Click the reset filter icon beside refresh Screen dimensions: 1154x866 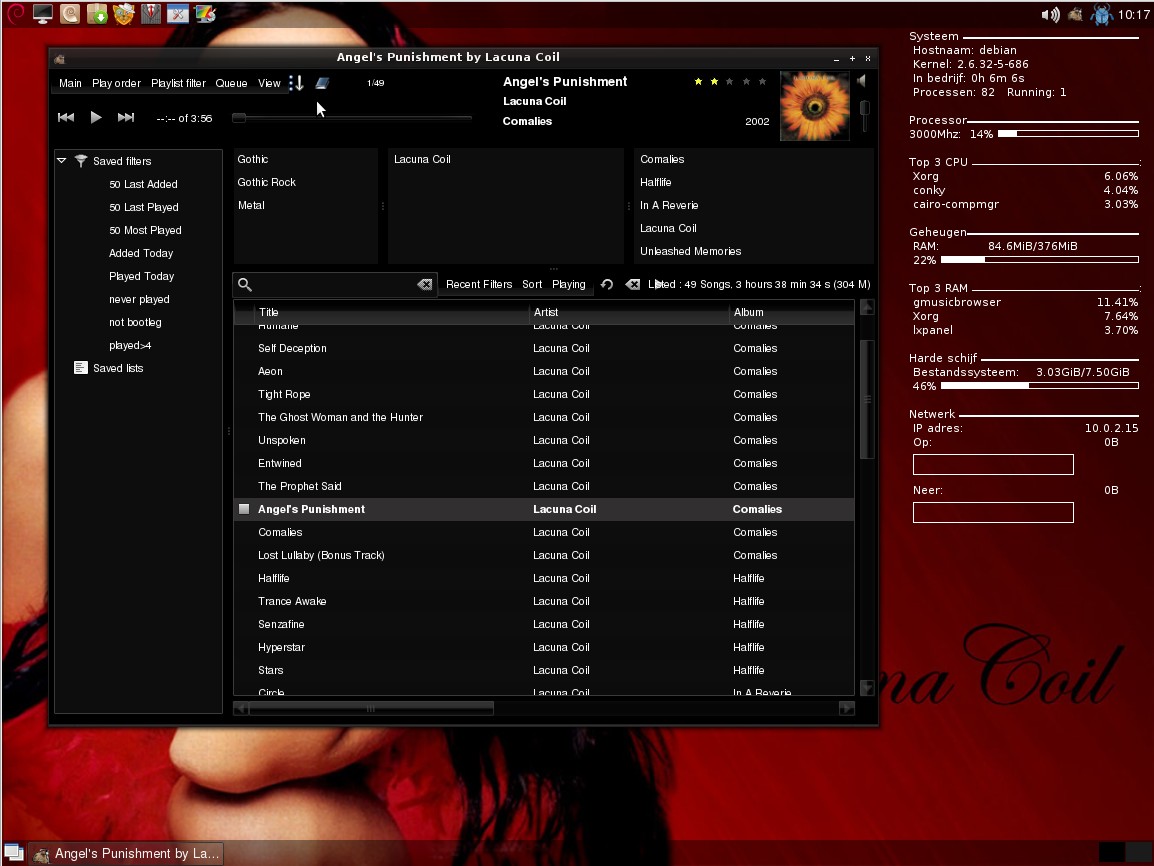(632, 284)
